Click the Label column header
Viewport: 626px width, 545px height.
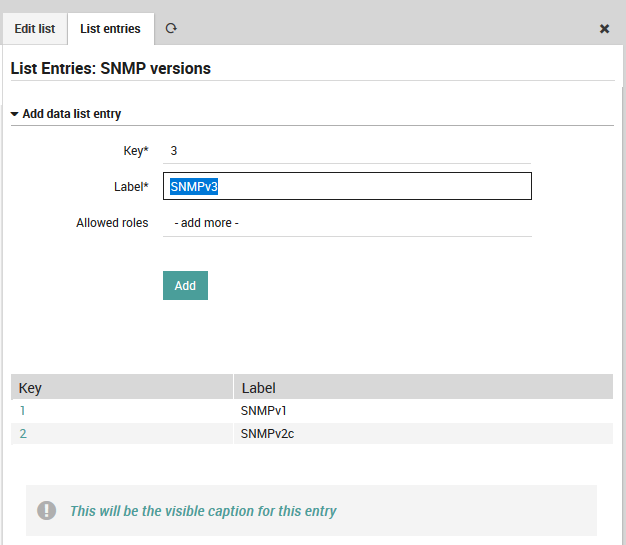point(258,388)
